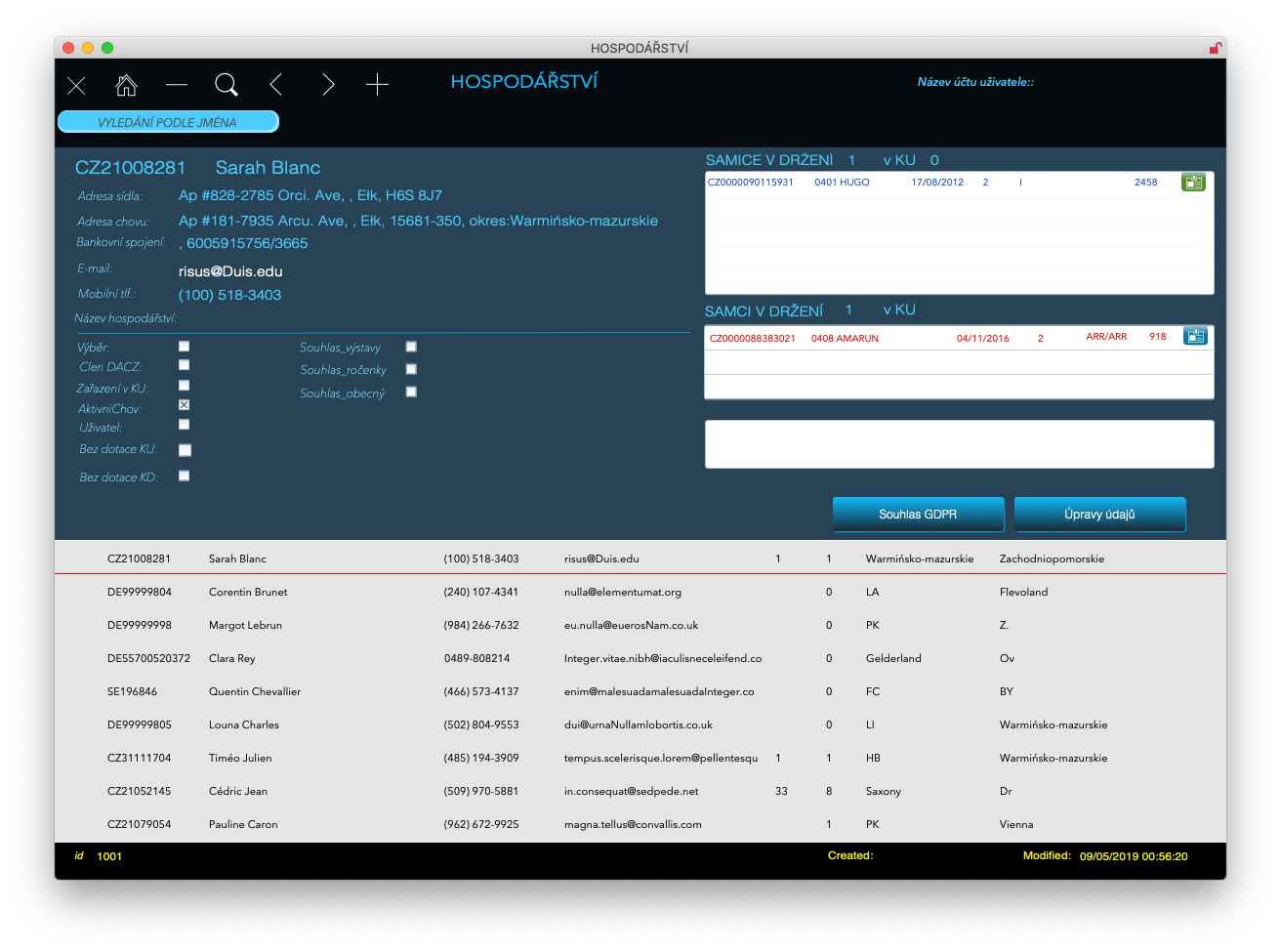The width and height of the screenshot is (1281, 952).
Task: Go to next record with right arrow
Action: tap(328, 85)
